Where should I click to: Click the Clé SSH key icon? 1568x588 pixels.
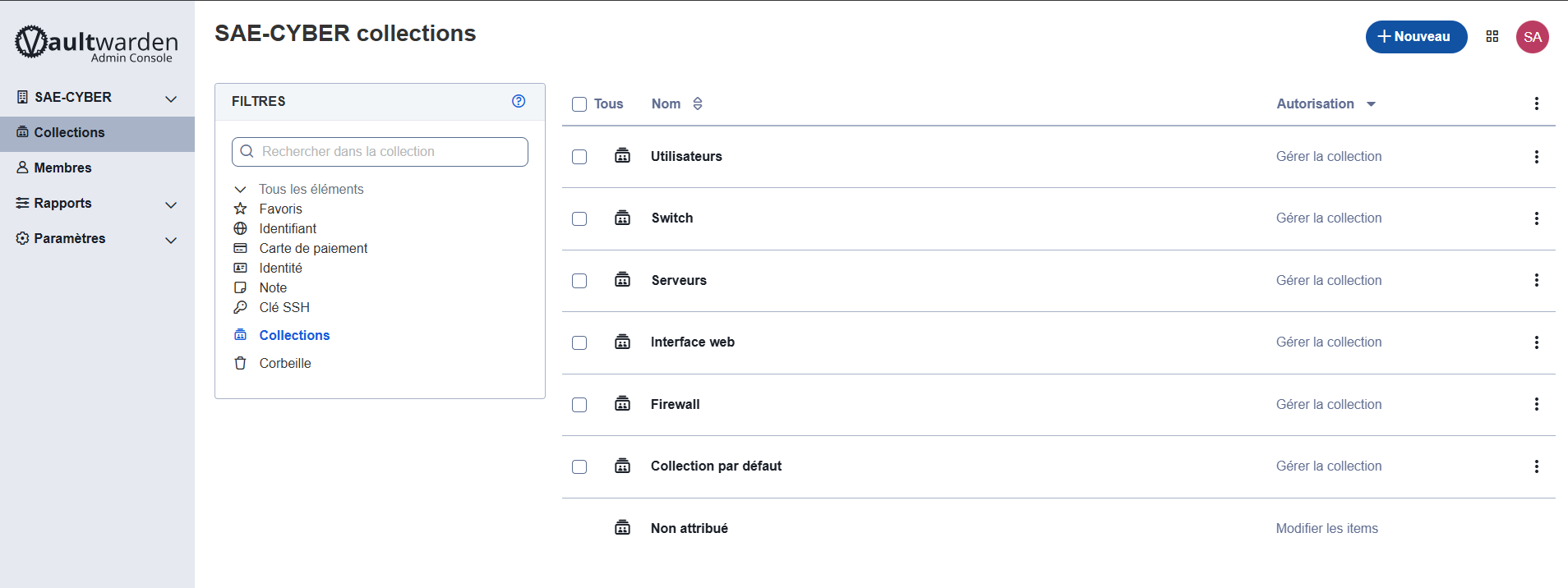tap(240, 307)
